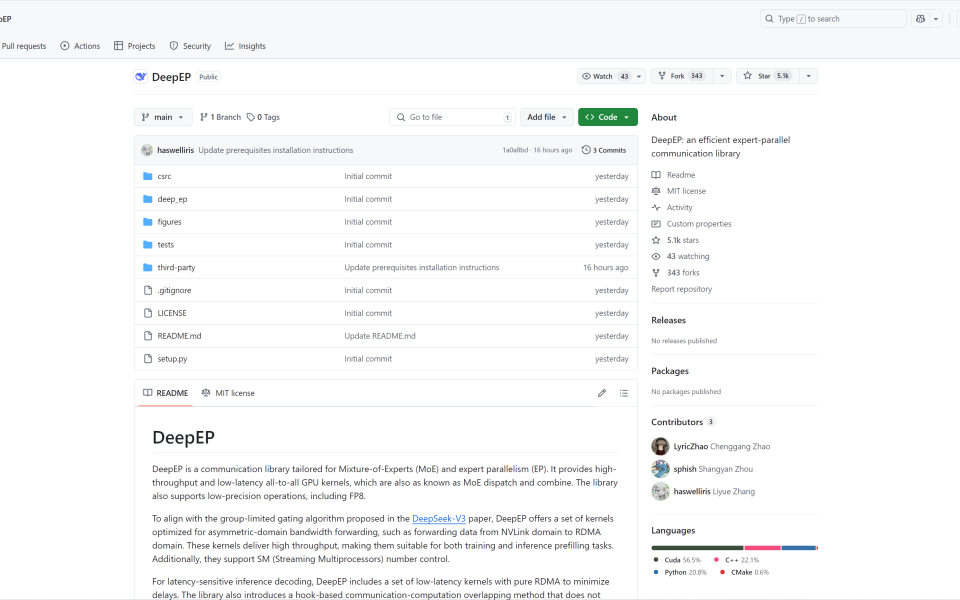Click the csrc folder icon
Screen dimensions: 960x600
[148, 176]
